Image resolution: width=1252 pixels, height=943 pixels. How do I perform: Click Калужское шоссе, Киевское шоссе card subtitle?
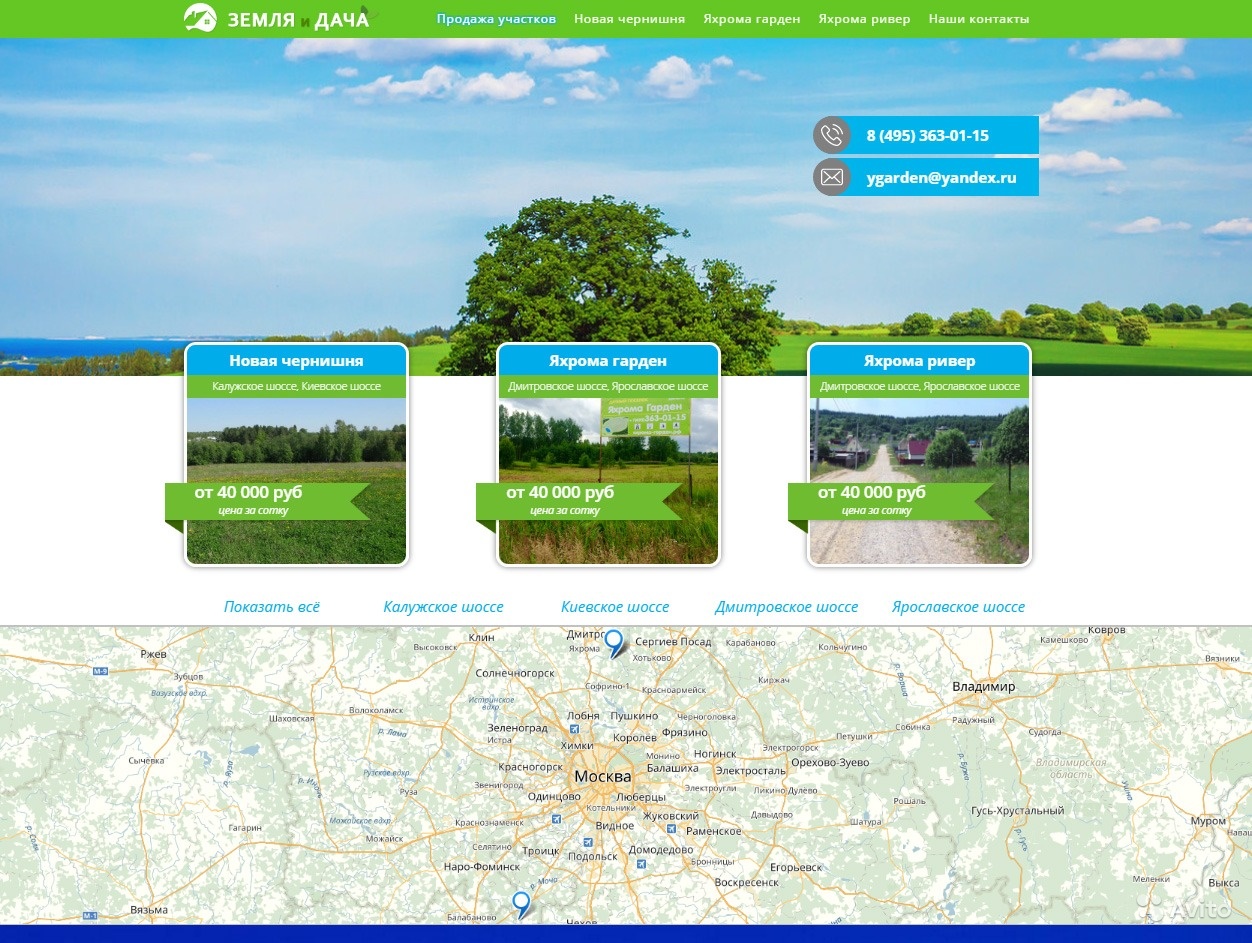296,386
